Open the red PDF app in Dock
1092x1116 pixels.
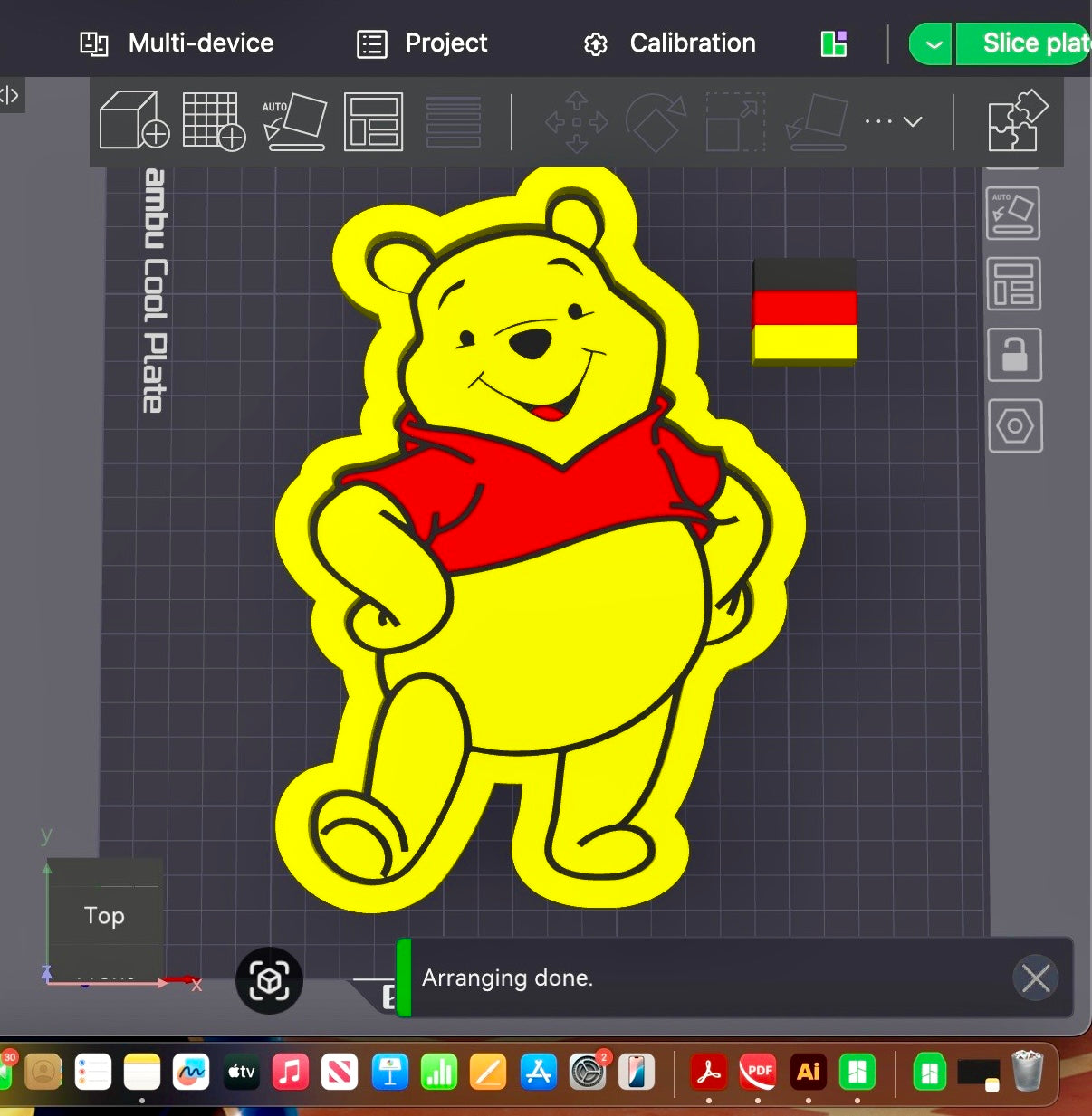(x=758, y=1073)
